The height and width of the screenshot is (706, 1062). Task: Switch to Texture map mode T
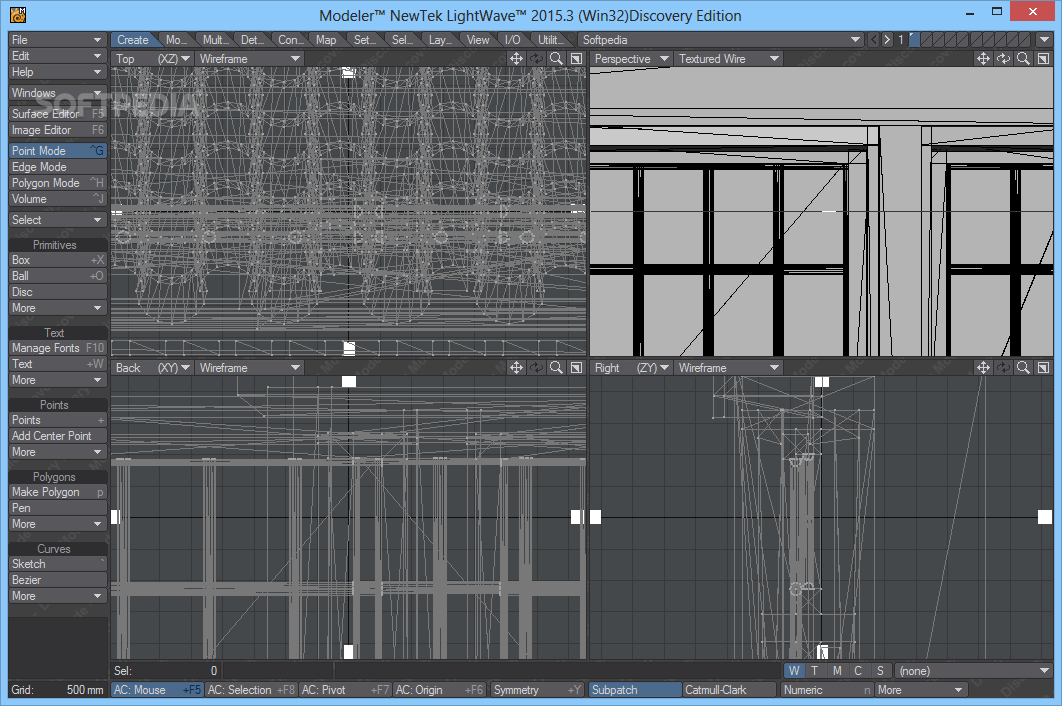815,671
